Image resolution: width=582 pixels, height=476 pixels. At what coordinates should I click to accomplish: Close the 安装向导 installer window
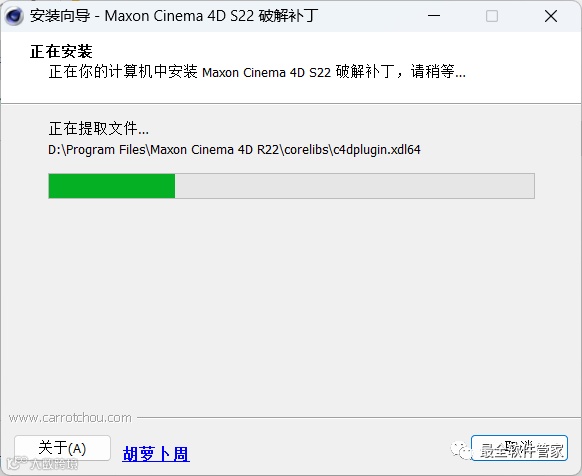(x=551, y=16)
